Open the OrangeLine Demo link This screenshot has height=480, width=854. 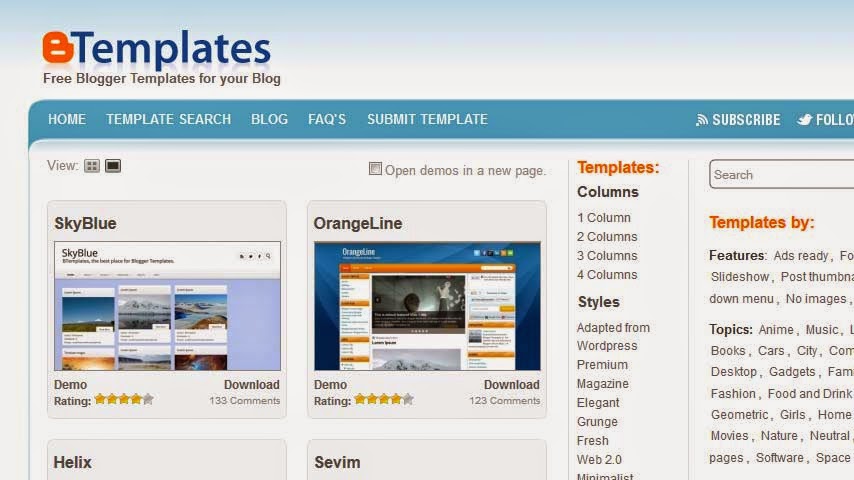pyautogui.click(x=330, y=385)
